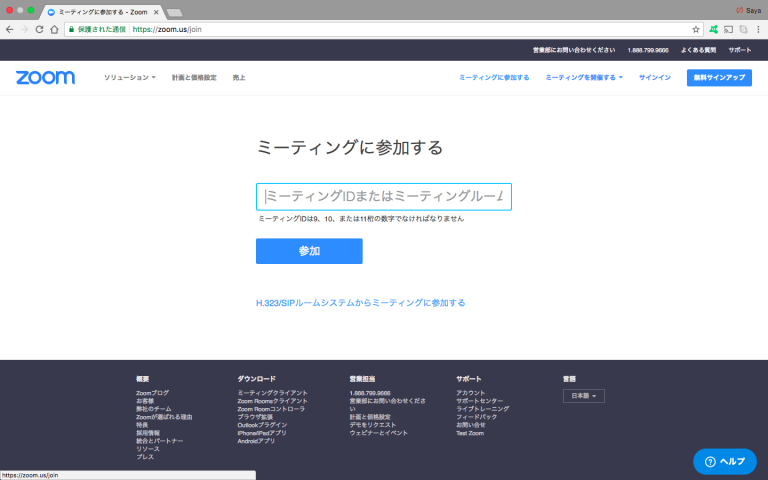
Task: Click the footer phone number under 営業担当
Action: tap(370, 393)
